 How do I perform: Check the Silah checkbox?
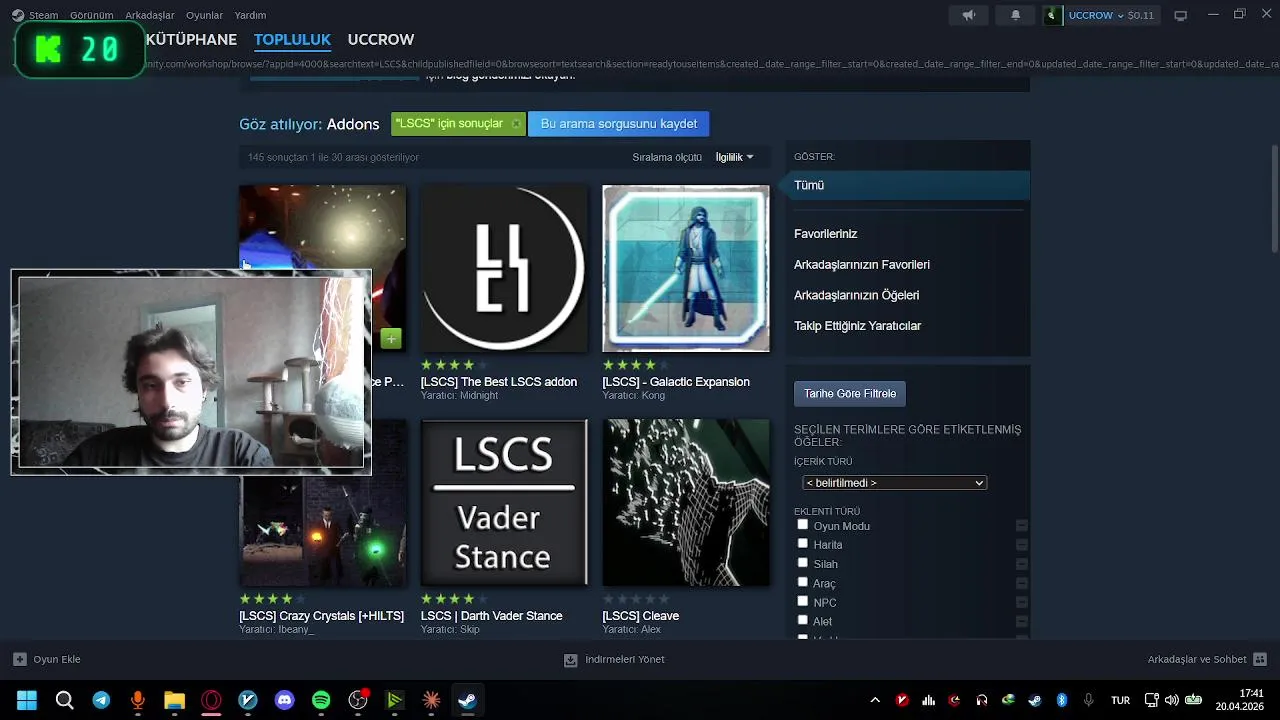(x=802, y=563)
